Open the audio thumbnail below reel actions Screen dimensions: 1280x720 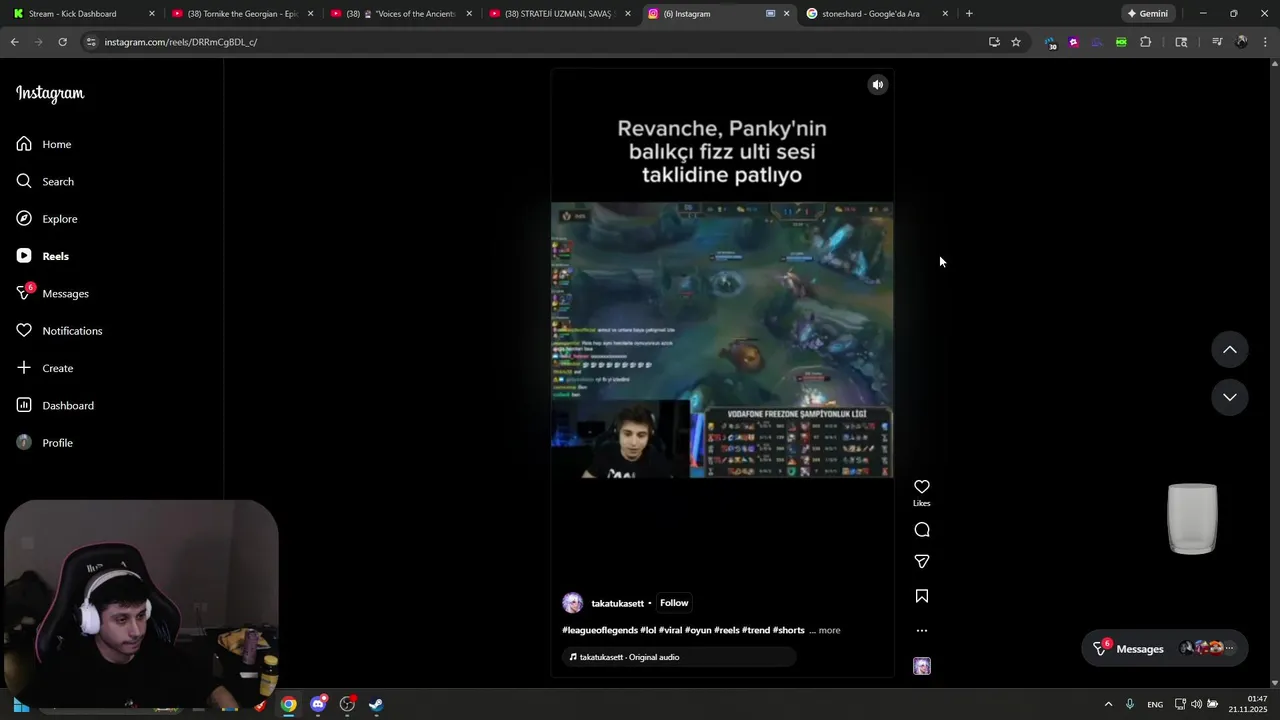(922, 666)
